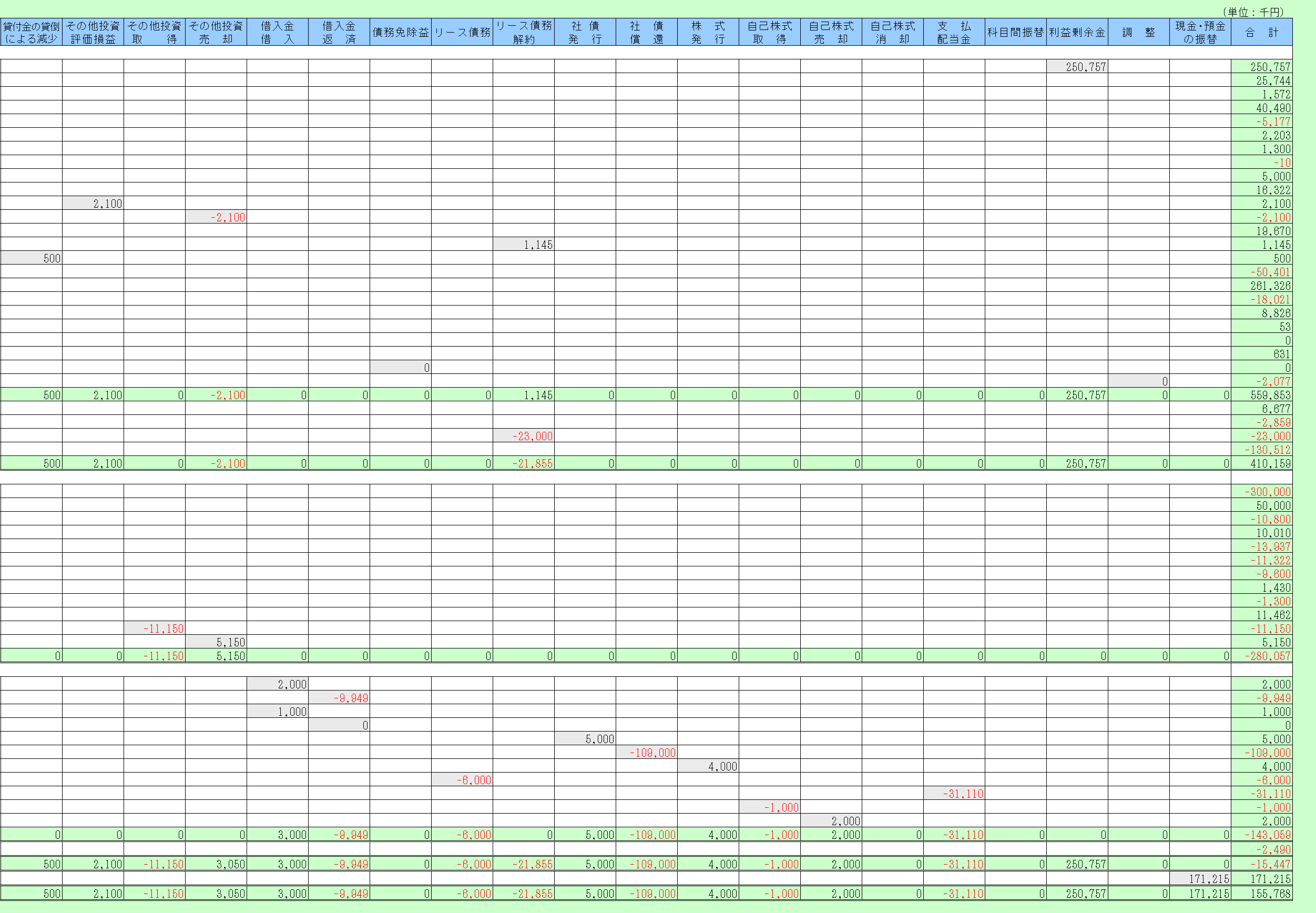1316x913 pixels.
Task: Click 4,000 in the 合計 column
Action: [1262, 767]
